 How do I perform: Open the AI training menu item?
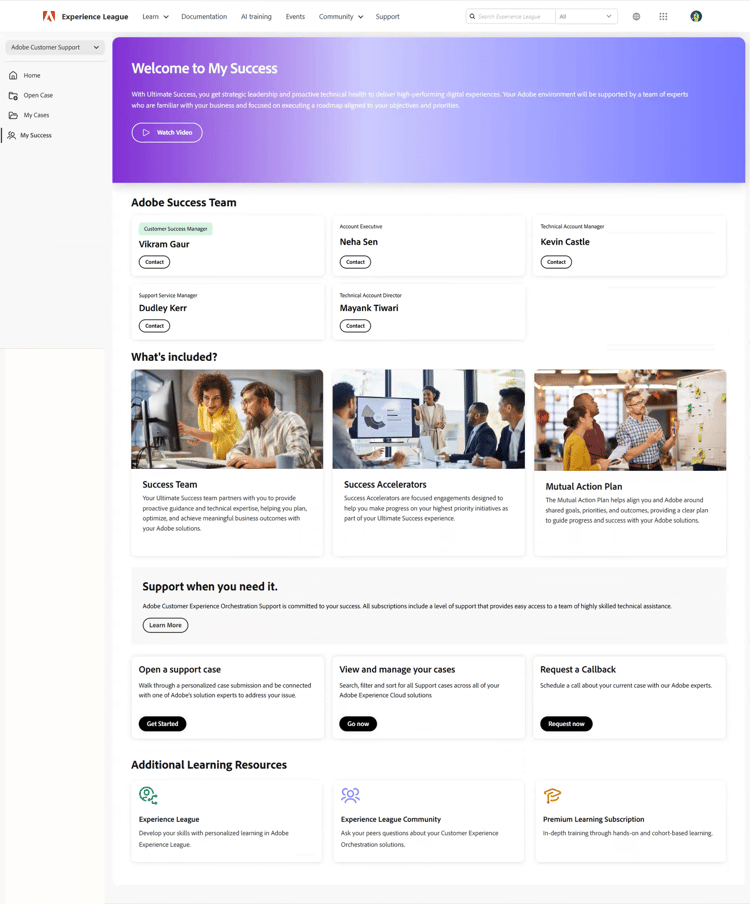[x=256, y=17]
